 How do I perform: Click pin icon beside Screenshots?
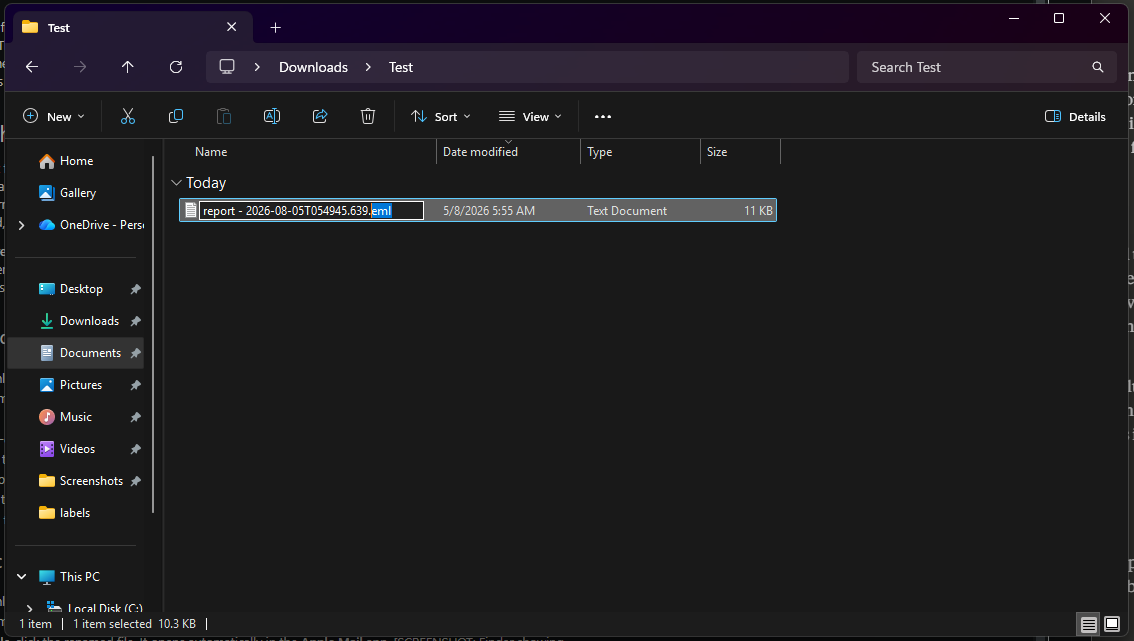tap(135, 481)
